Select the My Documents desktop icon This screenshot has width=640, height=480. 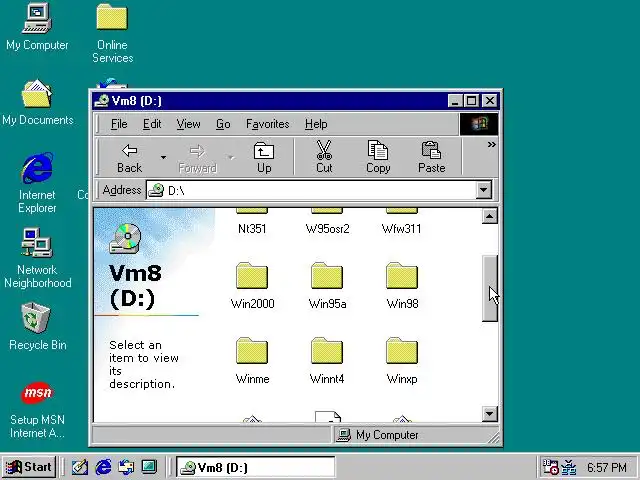(37, 102)
